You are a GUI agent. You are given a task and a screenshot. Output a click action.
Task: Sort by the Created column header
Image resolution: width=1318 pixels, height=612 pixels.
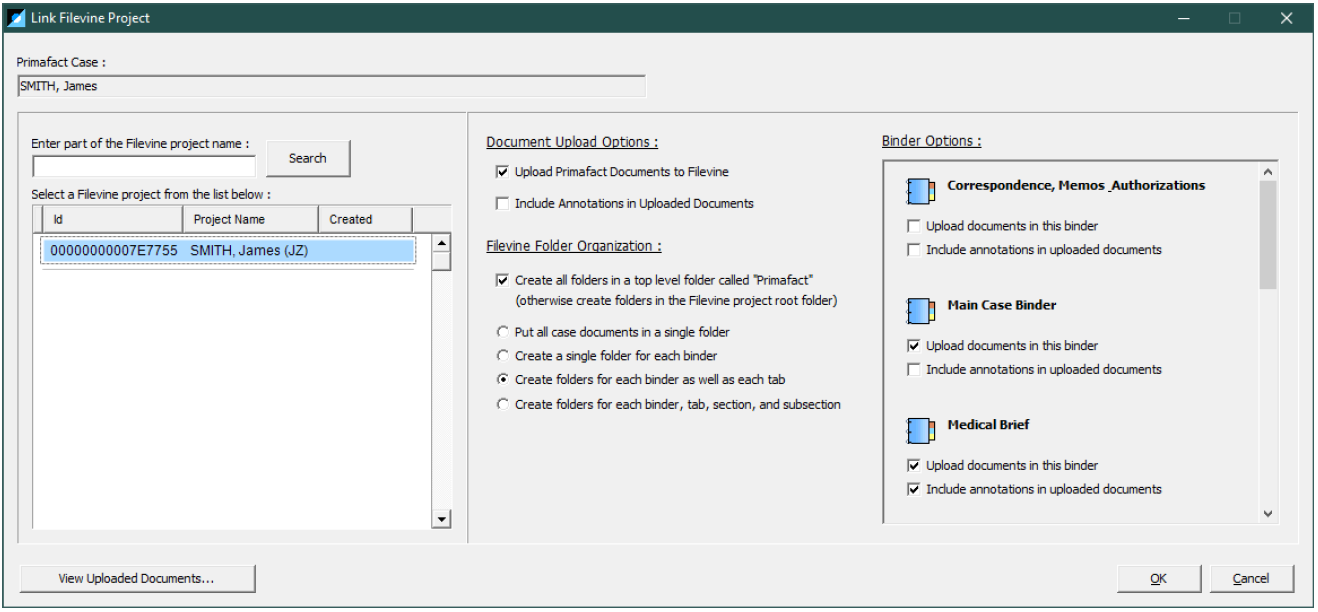(365, 219)
